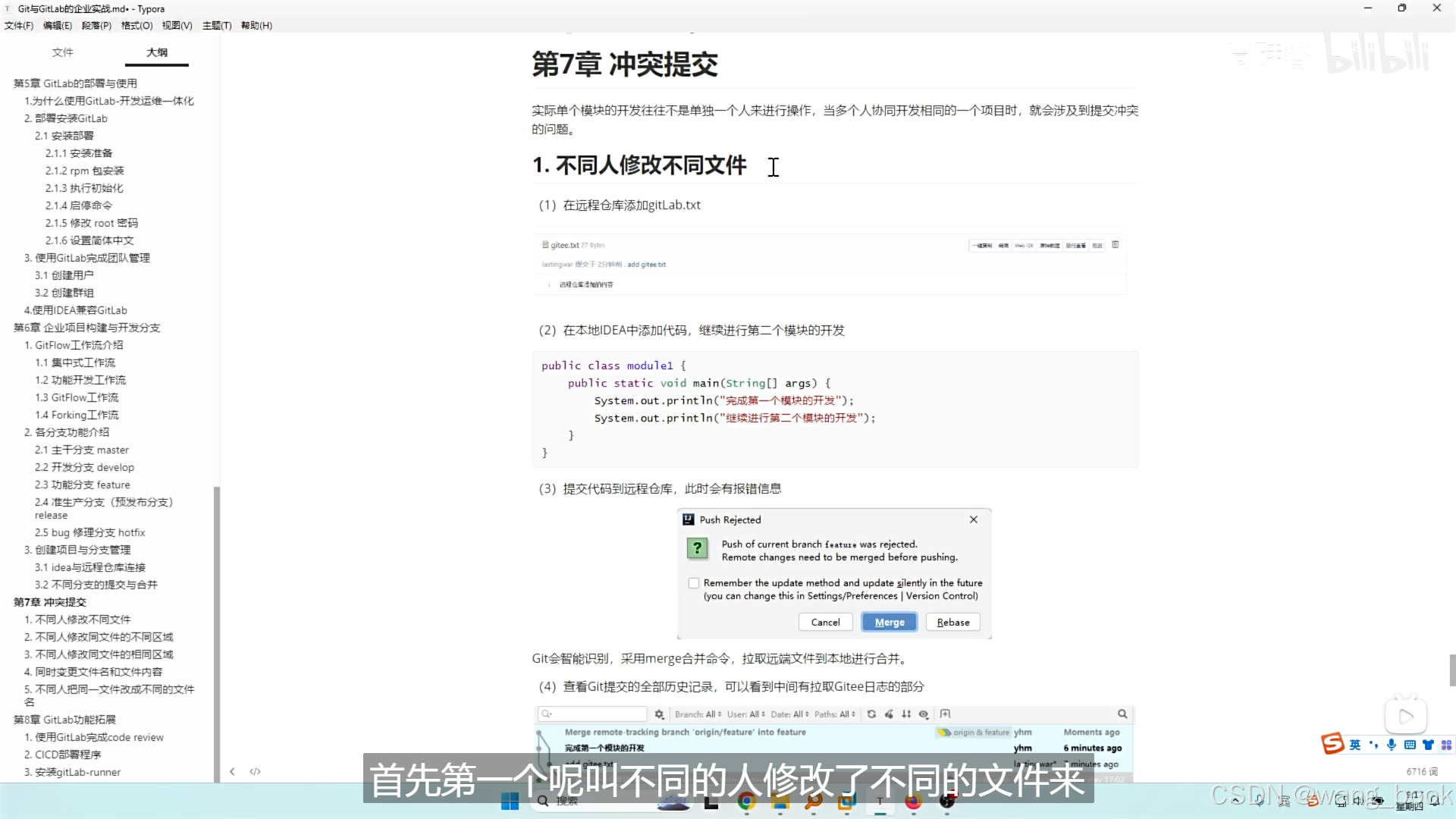Open the Date: All filter dropdown
This screenshot has width=1456, height=819.
coord(789,714)
